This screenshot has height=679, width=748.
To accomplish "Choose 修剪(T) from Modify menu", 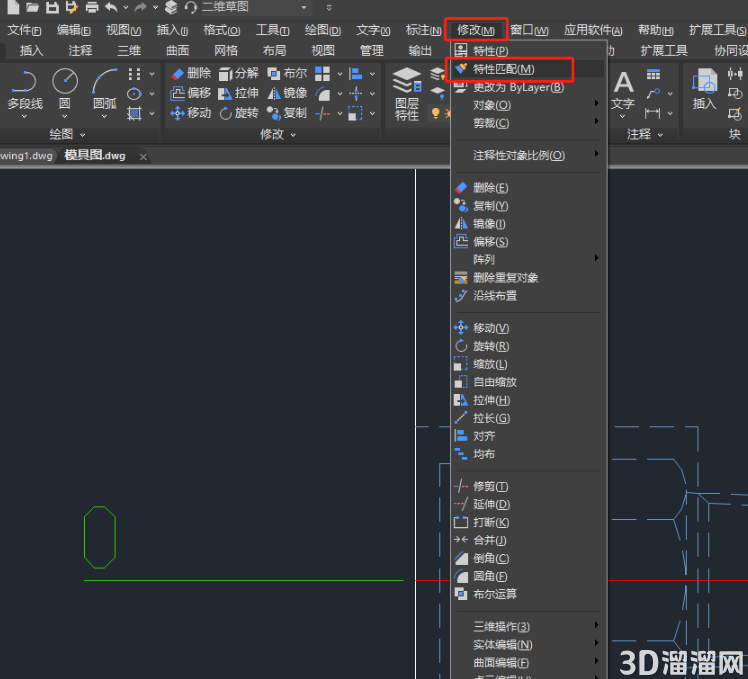I will coord(528,487).
